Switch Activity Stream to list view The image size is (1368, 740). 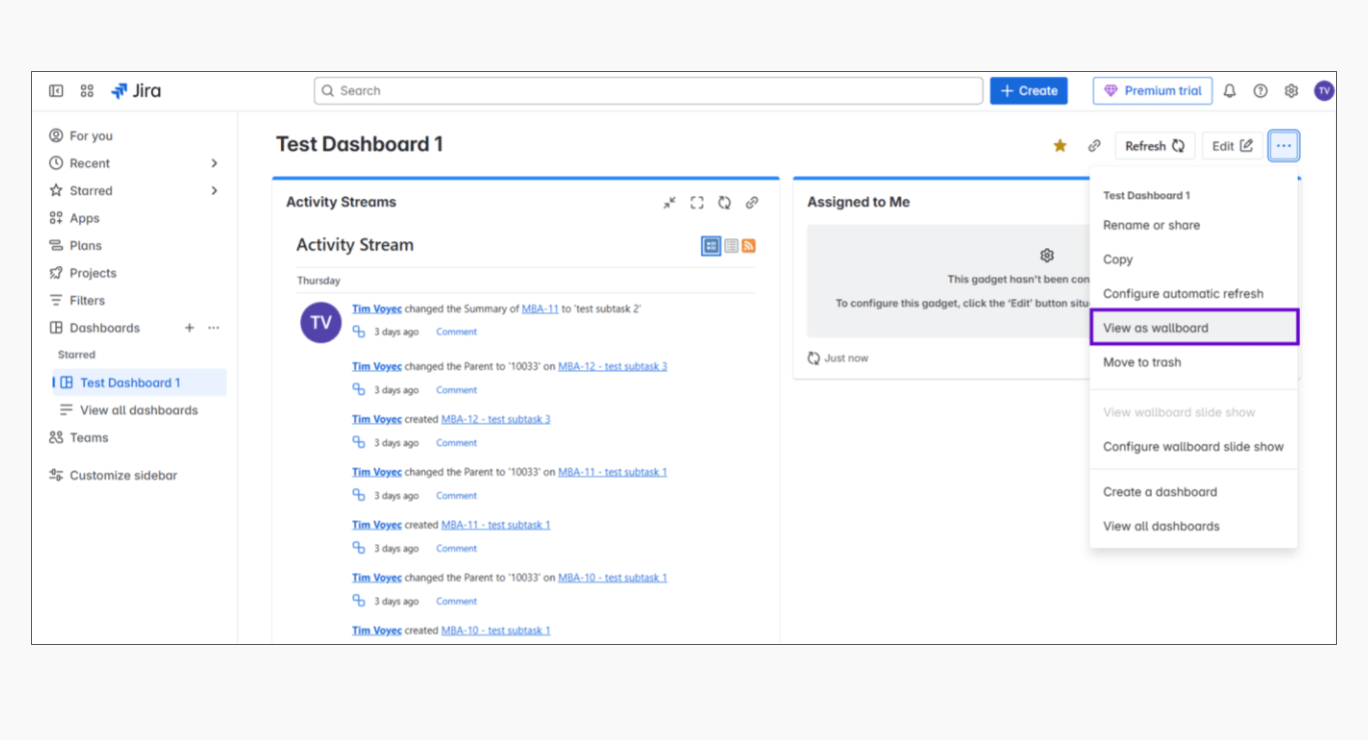(x=731, y=246)
